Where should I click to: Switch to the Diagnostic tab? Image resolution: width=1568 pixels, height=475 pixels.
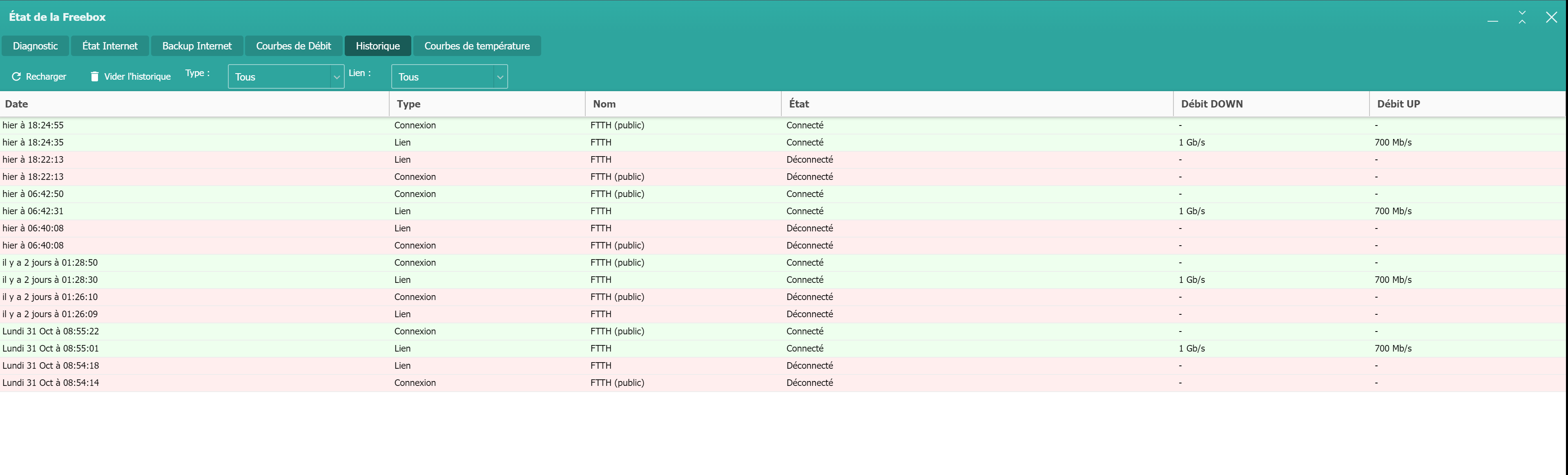tap(35, 46)
